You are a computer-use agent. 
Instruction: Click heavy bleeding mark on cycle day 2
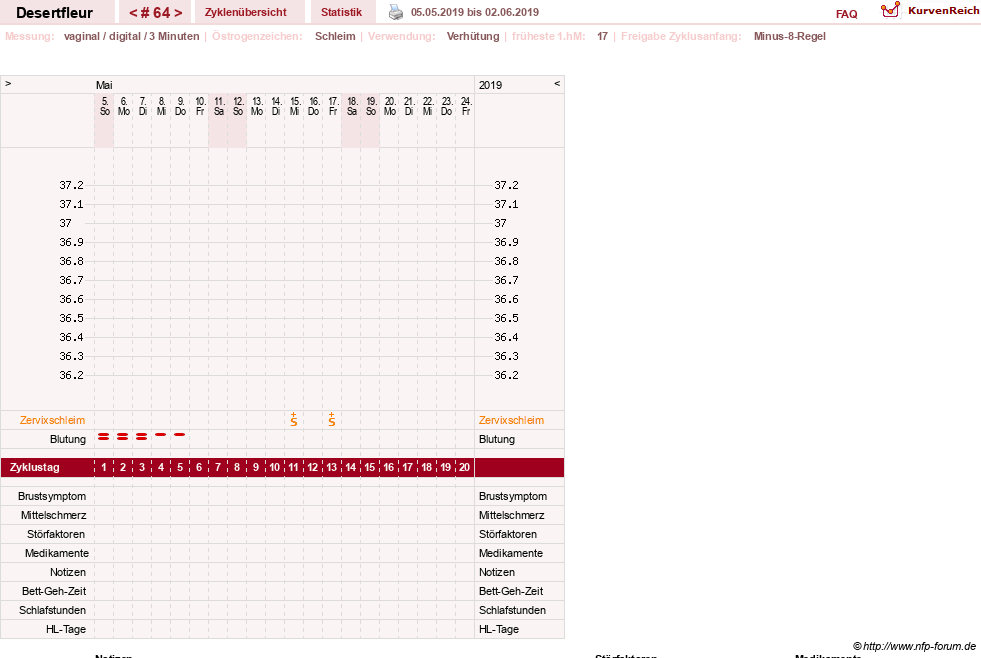123,436
